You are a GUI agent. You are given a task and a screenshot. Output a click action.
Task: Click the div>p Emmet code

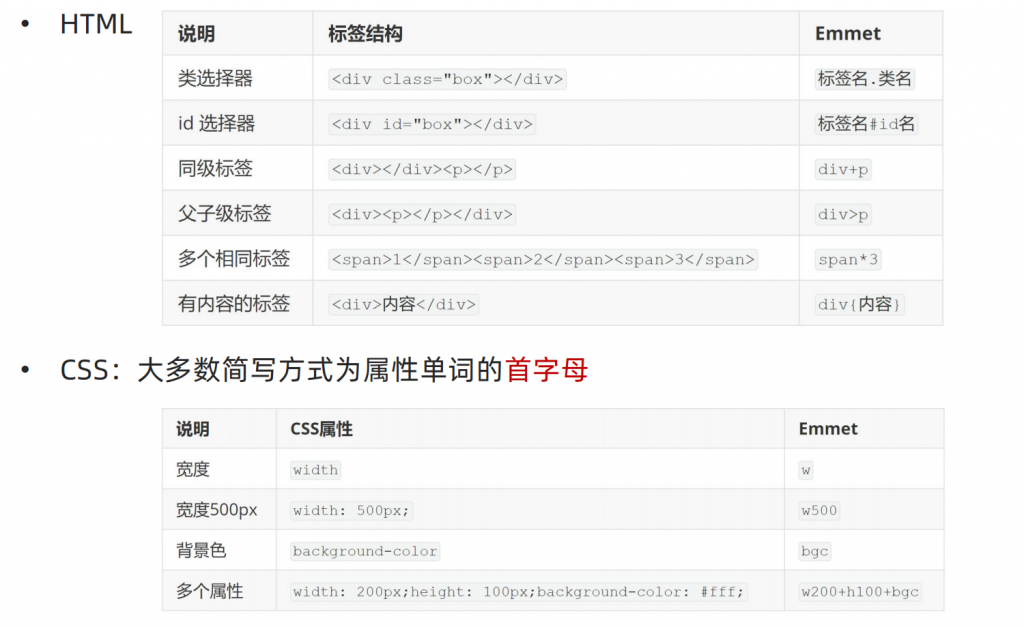coord(842,214)
